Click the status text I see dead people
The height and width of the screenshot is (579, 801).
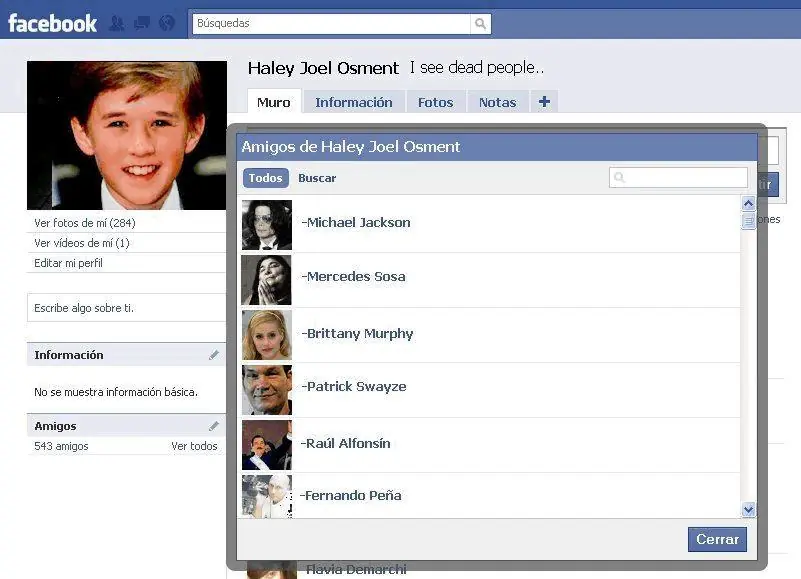(x=477, y=67)
